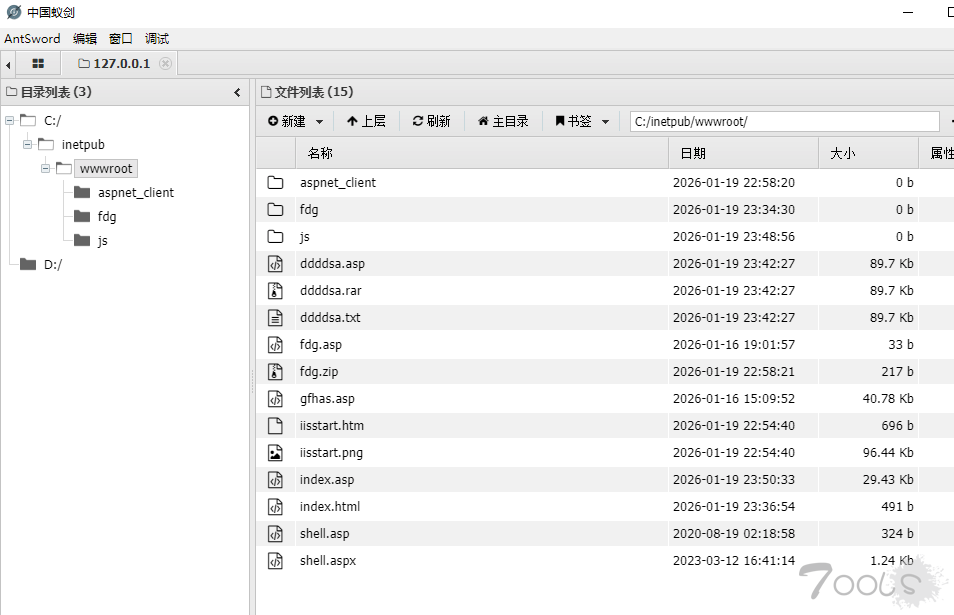Viewport: 954px width, 615px height.
Task: Click the home grid icon tab
Action: coord(38,64)
